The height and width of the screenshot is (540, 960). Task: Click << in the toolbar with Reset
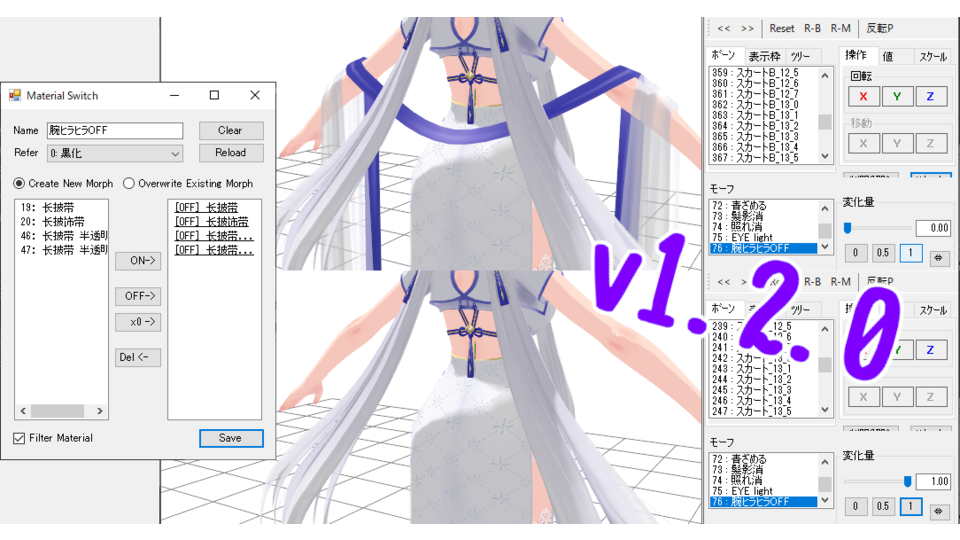[724, 28]
